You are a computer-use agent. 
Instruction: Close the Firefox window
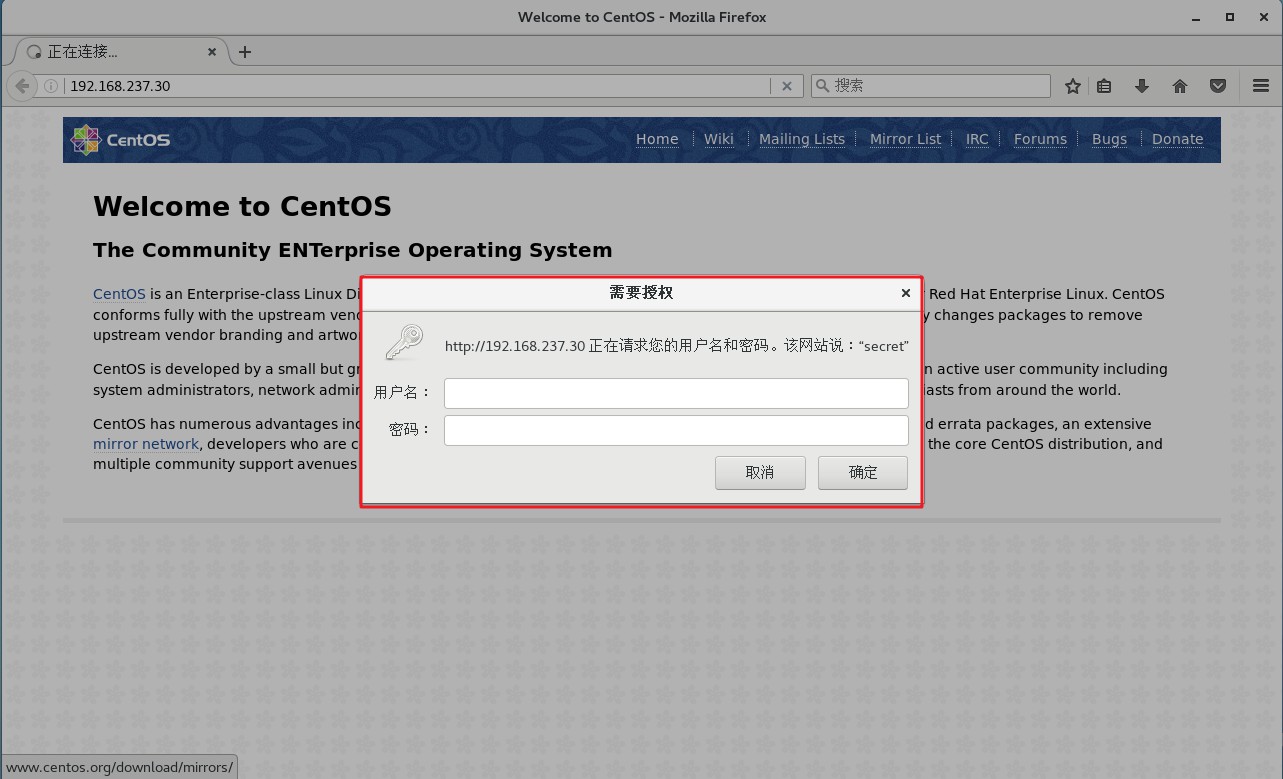(x=1264, y=17)
